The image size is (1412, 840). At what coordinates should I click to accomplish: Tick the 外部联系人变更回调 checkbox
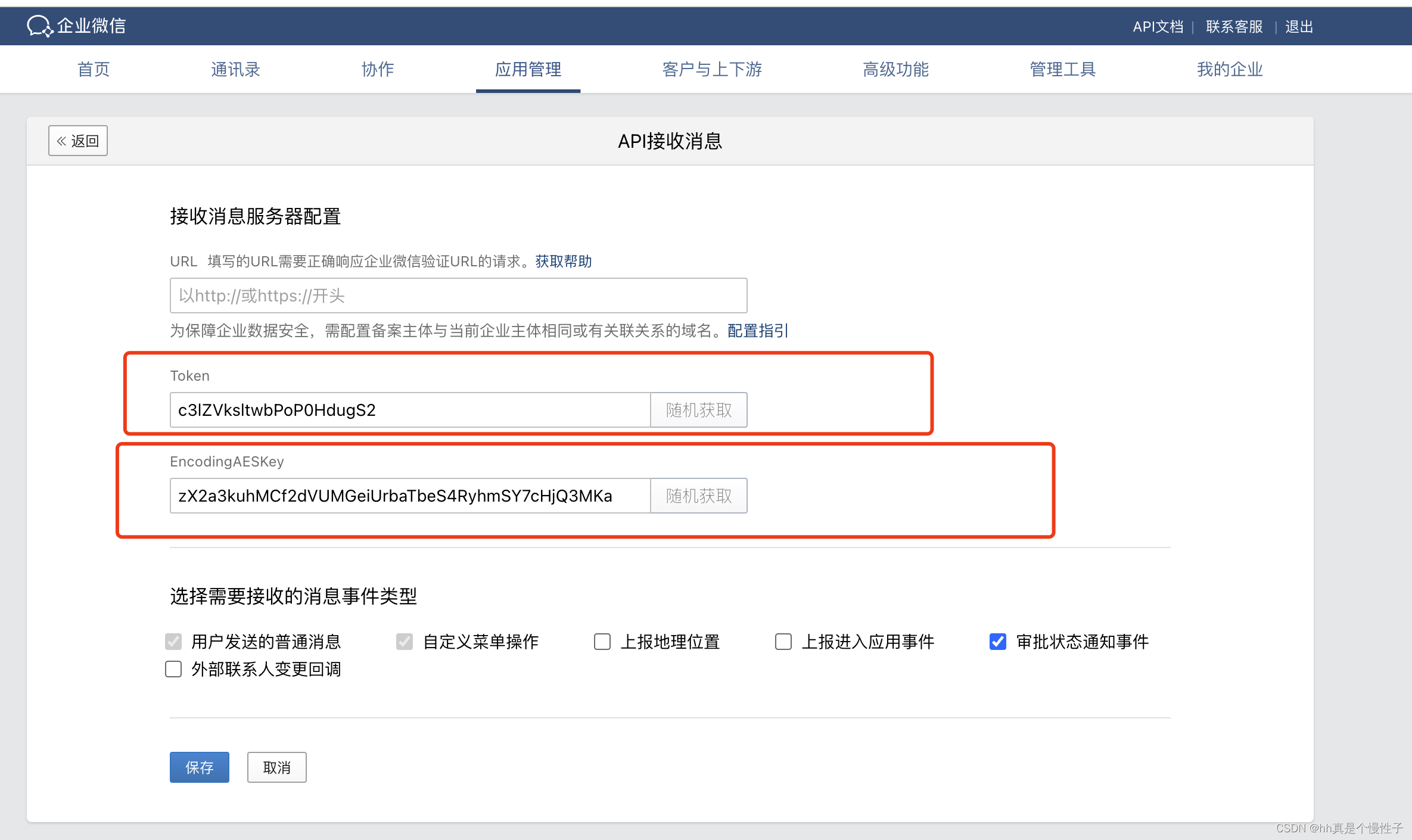point(173,669)
